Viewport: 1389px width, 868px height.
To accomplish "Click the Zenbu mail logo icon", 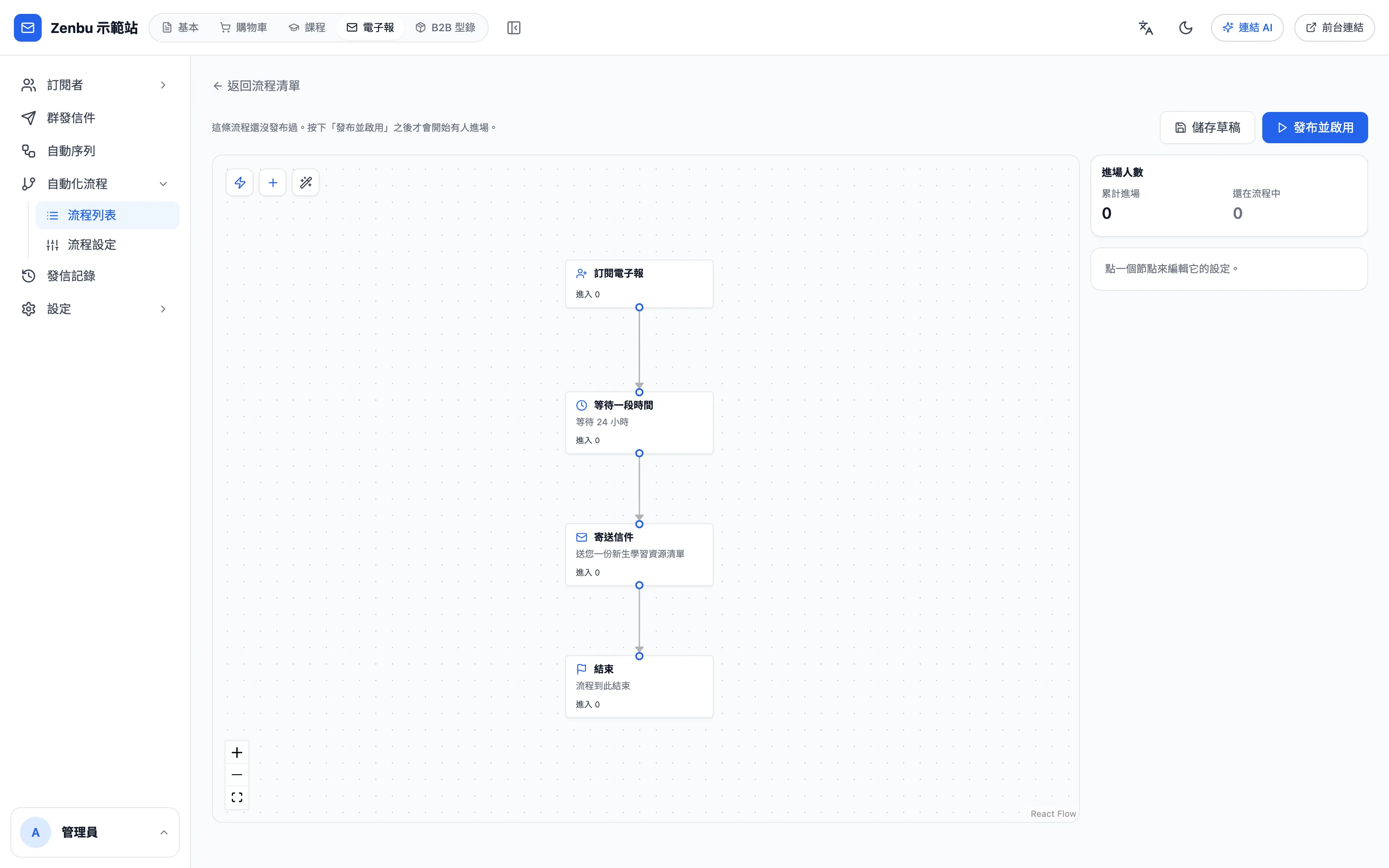I will [27, 27].
